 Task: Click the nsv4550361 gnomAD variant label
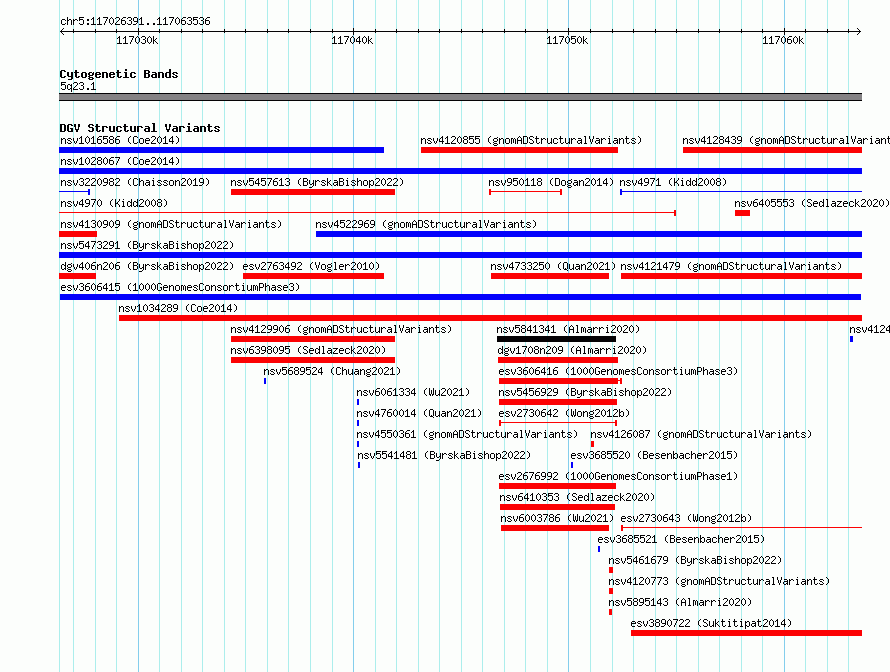[467, 434]
